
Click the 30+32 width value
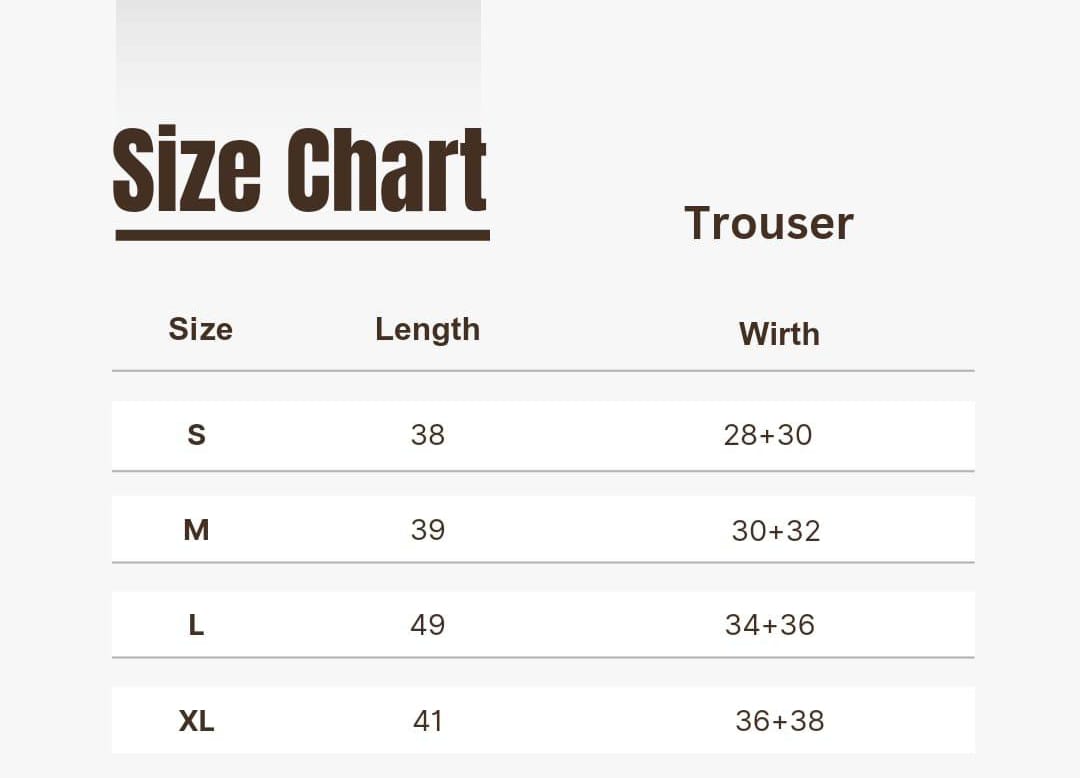pyautogui.click(x=776, y=531)
